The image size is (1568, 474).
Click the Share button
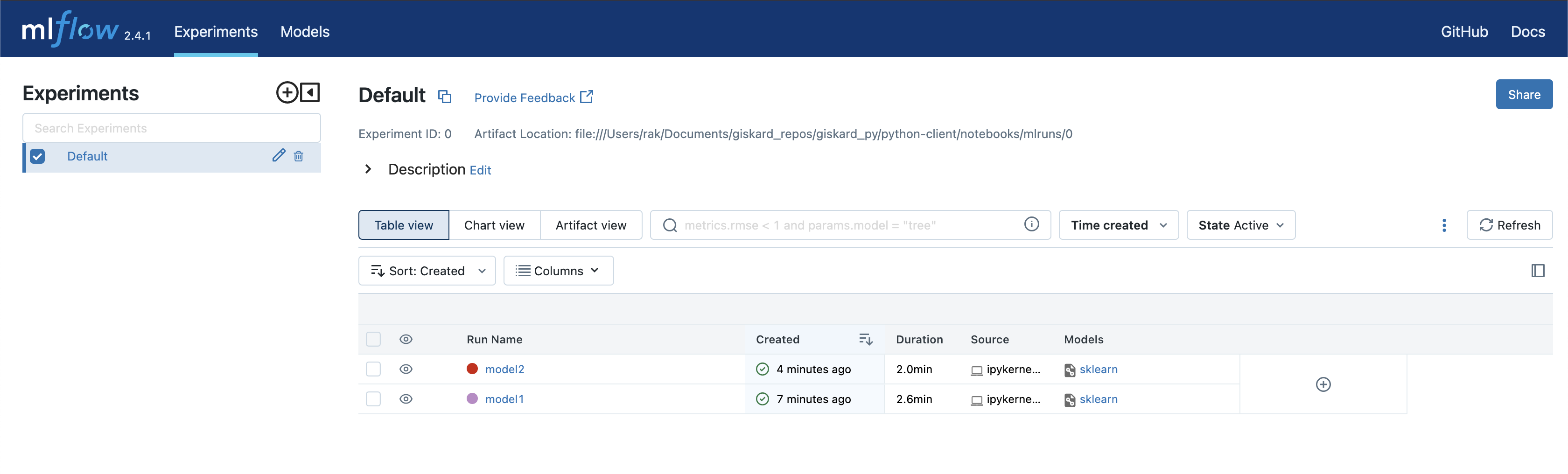pos(1524,94)
